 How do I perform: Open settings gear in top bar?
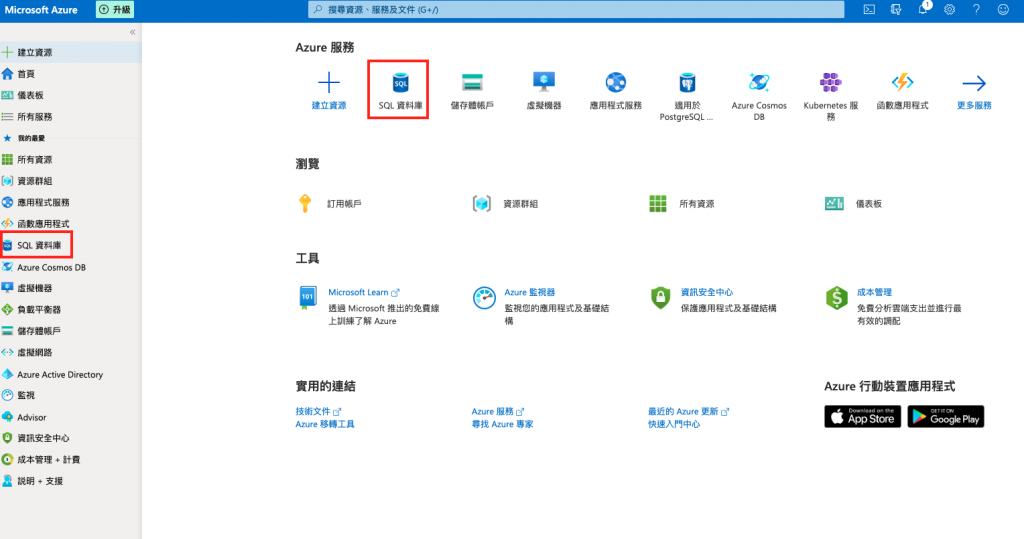950,10
